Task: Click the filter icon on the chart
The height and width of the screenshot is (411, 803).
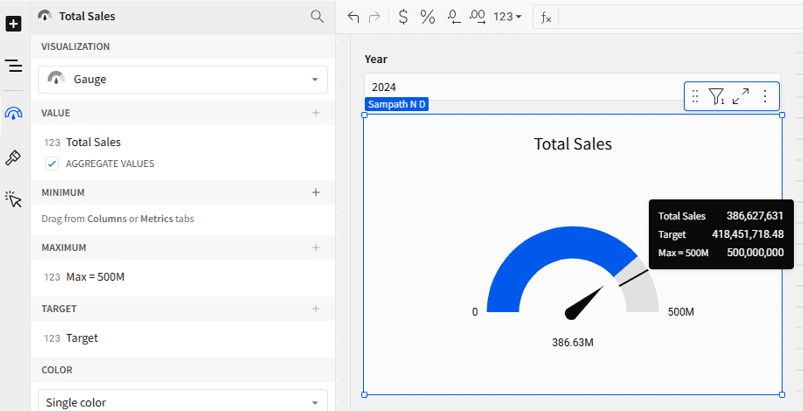Action: (717, 96)
